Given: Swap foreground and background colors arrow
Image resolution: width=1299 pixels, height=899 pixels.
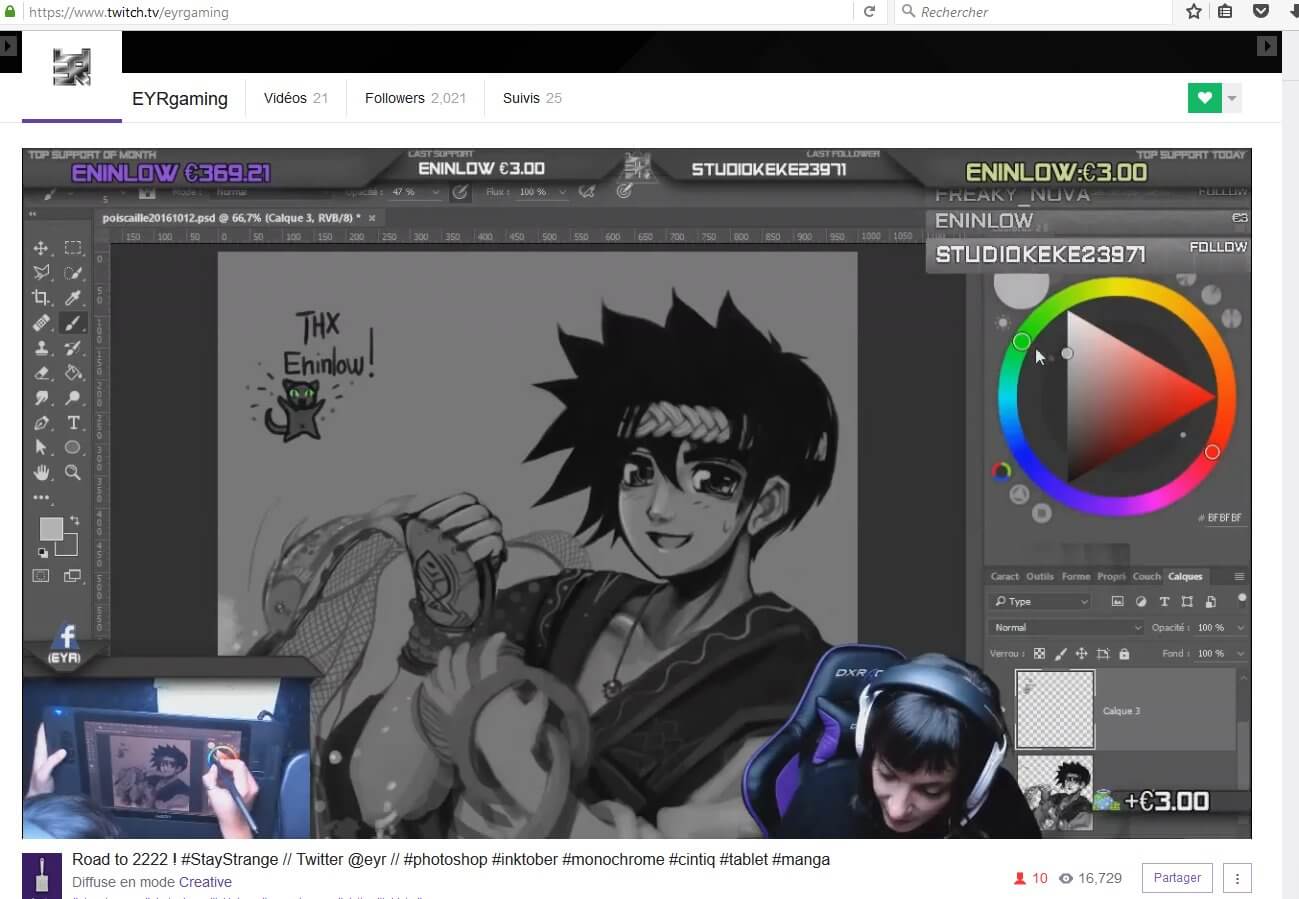Looking at the screenshot, I should pyautogui.click(x=74, y=521).
